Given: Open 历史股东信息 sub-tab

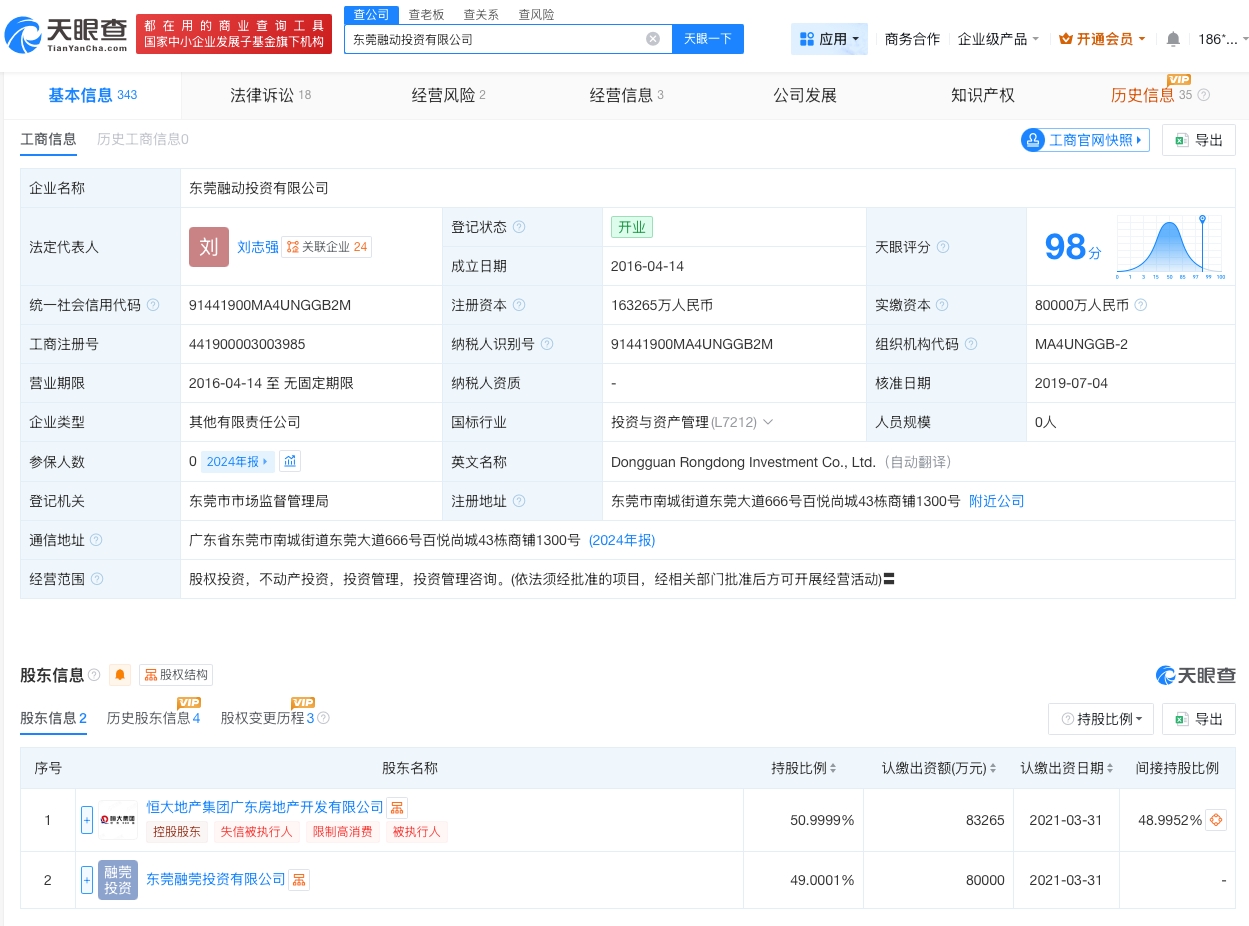Looking at the screenshot, I should [x=154, y=718].
